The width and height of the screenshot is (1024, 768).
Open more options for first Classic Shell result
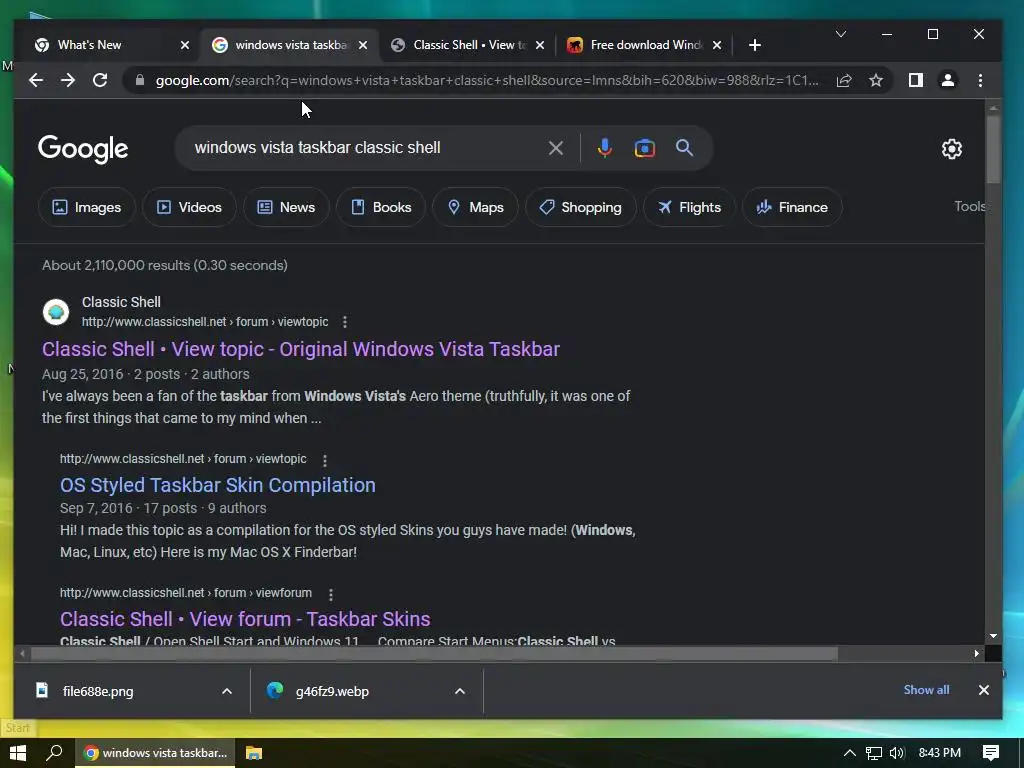[x=345, y=322]
